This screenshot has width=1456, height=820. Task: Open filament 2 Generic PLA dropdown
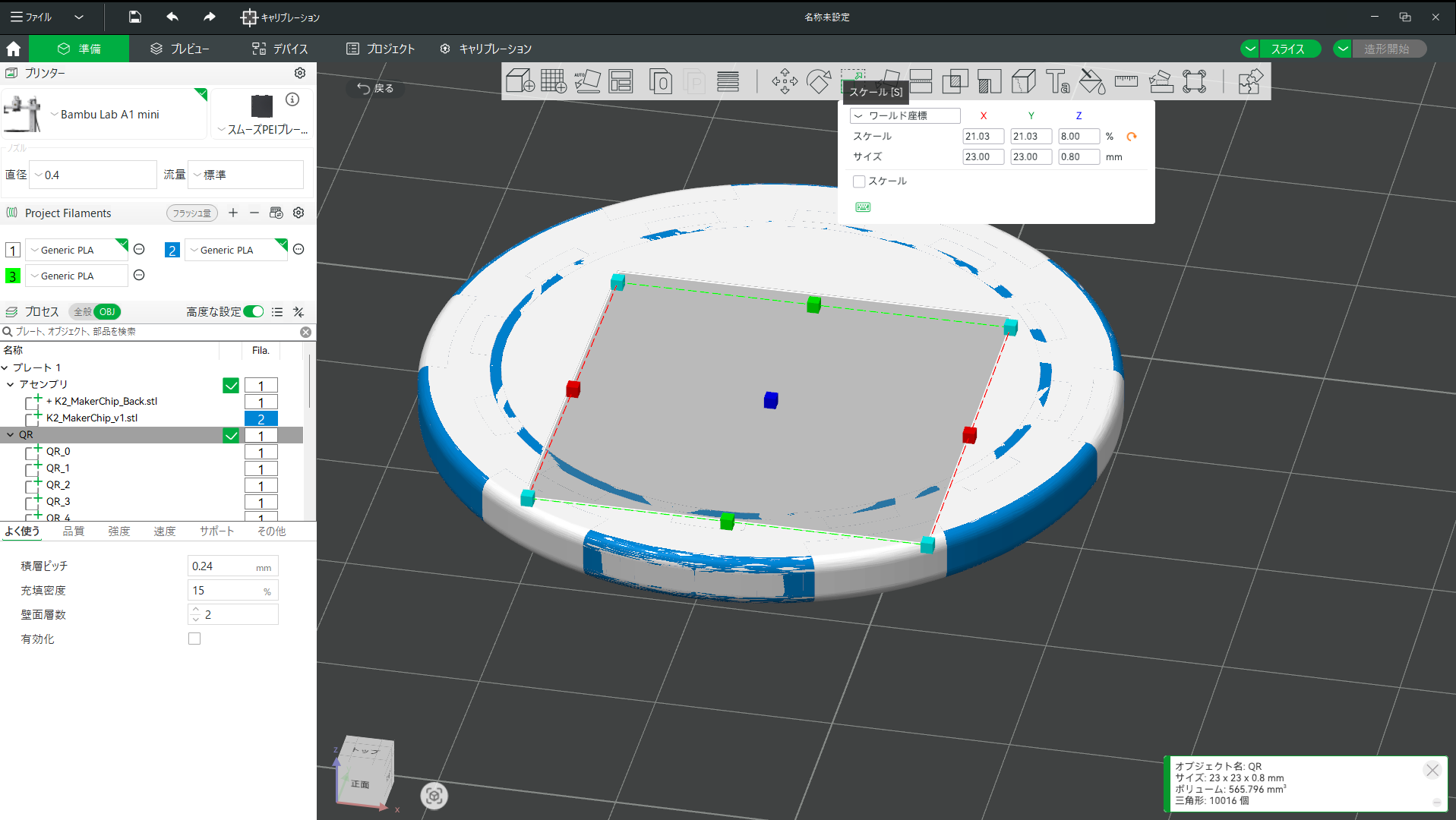[x=236, y=250]
